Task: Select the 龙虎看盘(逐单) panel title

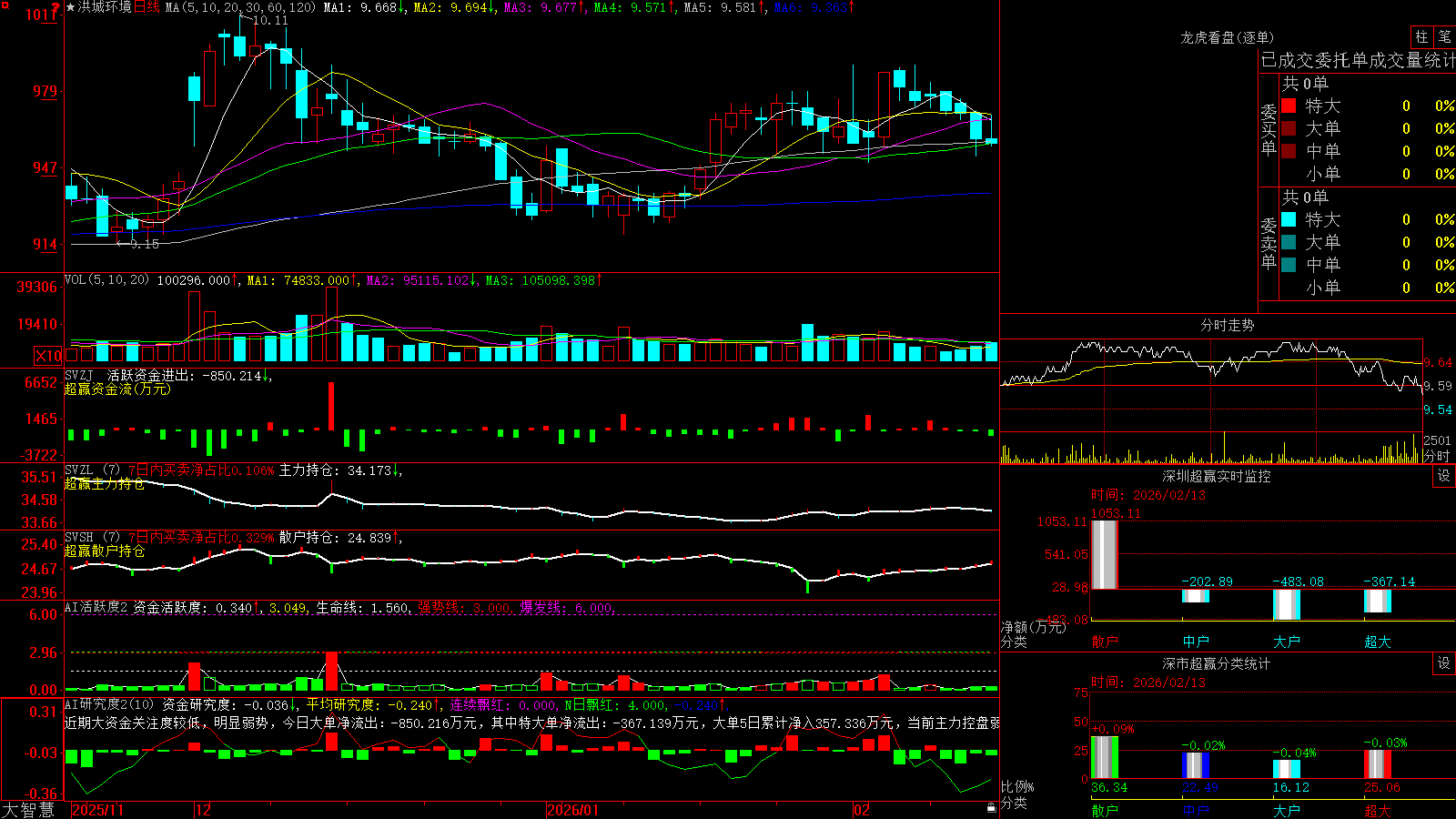Action: [1227, 37]
